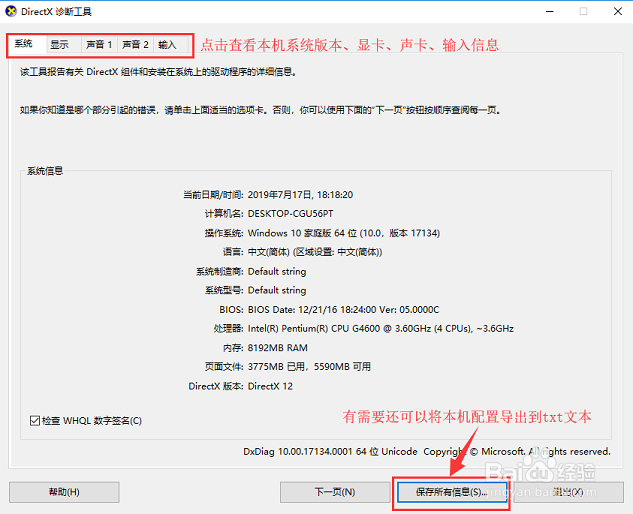This screenshot has height=514, width=633.
Task: Click the Windows 10 家庭版 64 位 text
Action: [x=302, y=233]
